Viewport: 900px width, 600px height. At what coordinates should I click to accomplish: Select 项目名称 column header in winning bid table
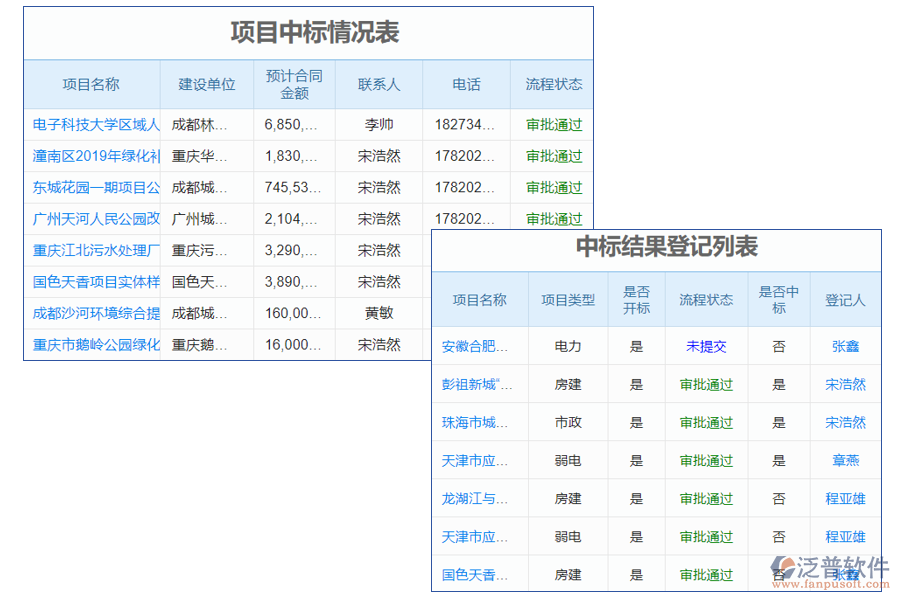click(x=91, y=84)
